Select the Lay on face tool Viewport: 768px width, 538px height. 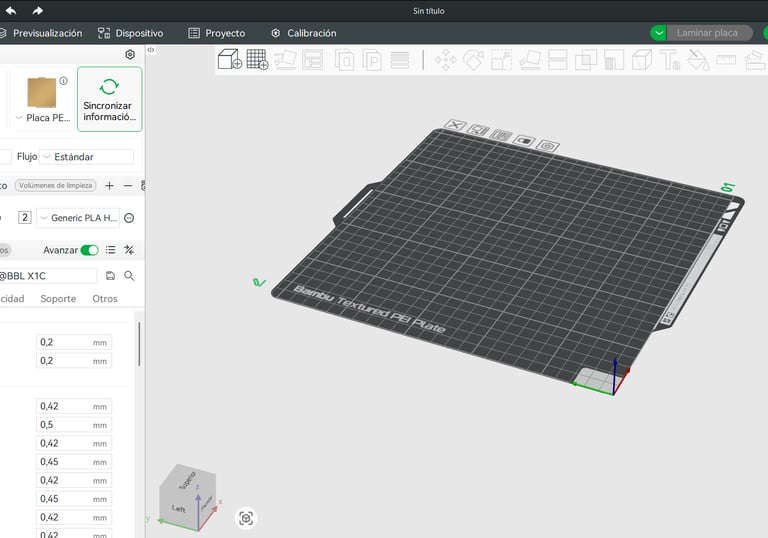pyautogui.click(x=529, y=60)
